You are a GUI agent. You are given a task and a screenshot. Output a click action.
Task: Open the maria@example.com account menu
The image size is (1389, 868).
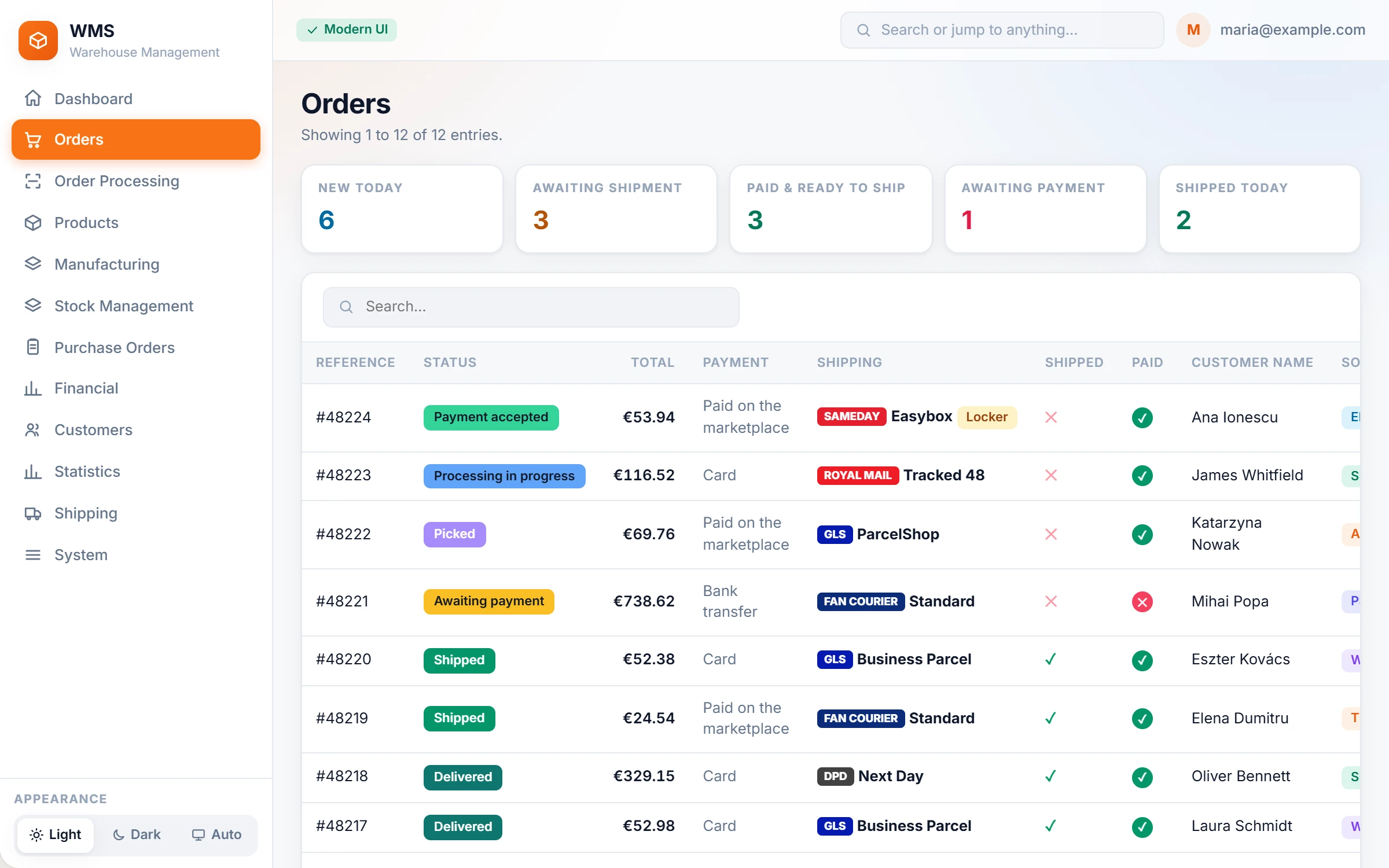[1292, 30]
